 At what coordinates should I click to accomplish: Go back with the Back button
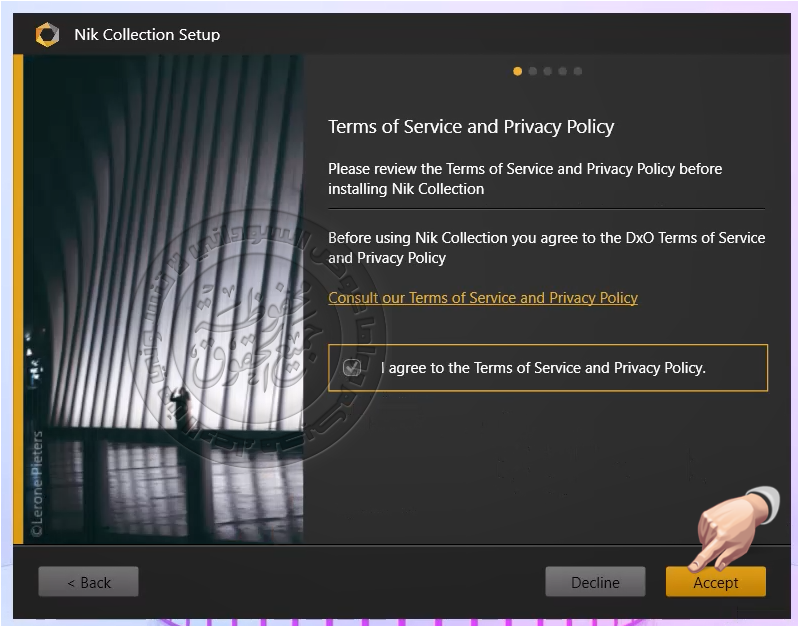coord(88,582)
